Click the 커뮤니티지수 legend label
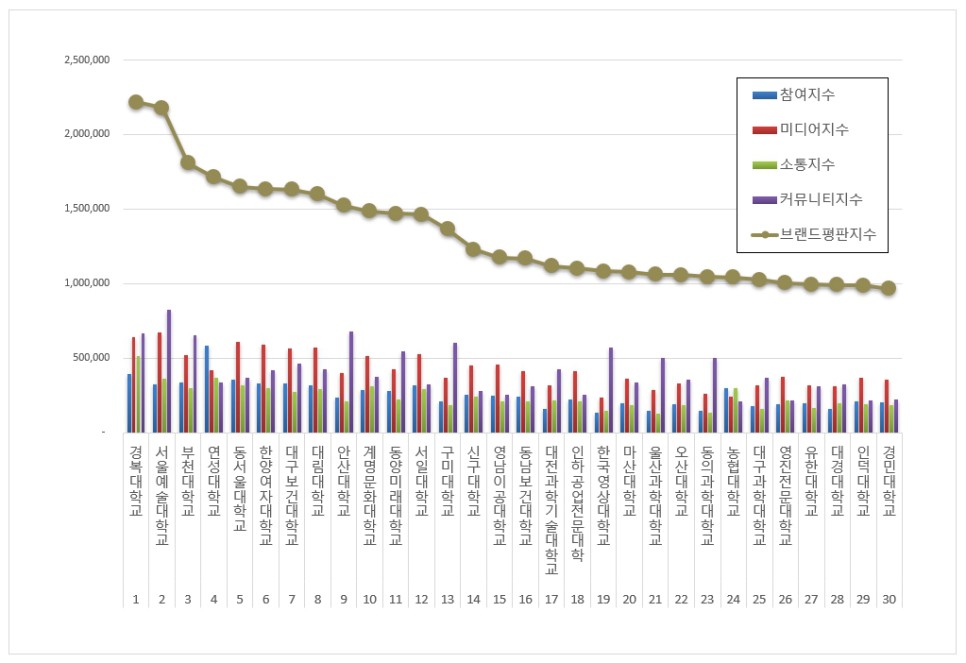This screenshot has width=966, height=663. tap(821, 199)
